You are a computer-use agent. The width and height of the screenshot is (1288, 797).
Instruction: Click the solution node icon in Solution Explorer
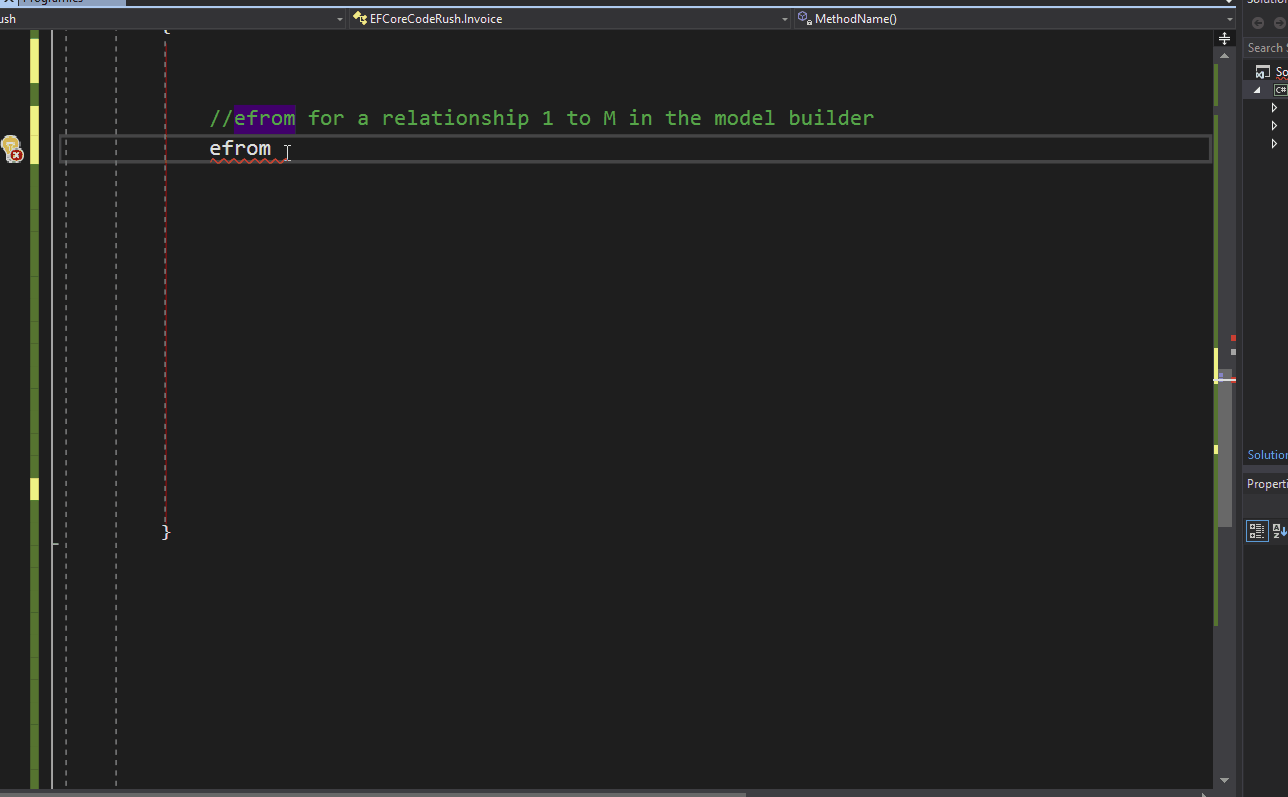(1263, 72)
